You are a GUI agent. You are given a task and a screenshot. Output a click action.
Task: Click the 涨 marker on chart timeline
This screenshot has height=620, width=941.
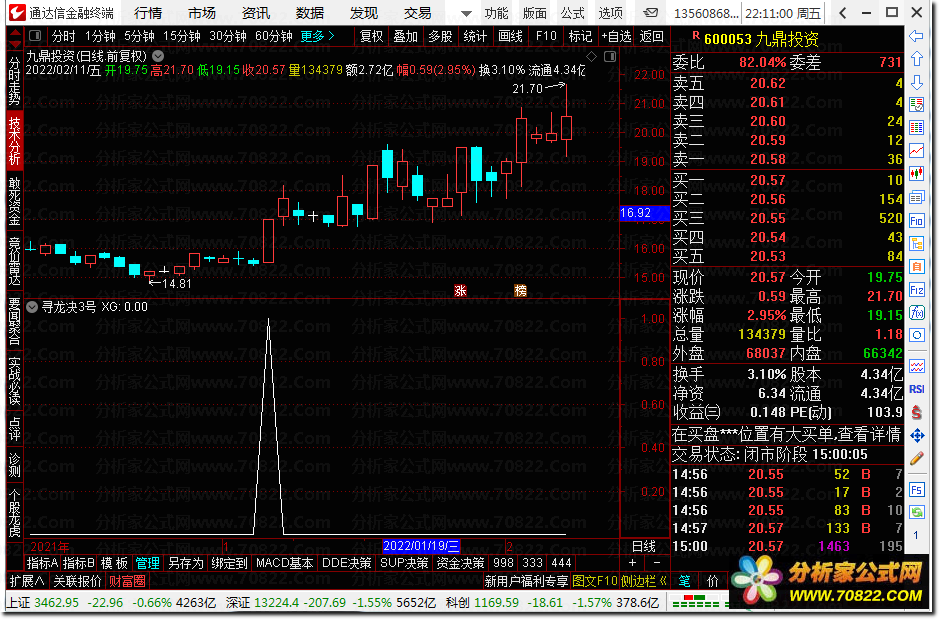[460, 290]
